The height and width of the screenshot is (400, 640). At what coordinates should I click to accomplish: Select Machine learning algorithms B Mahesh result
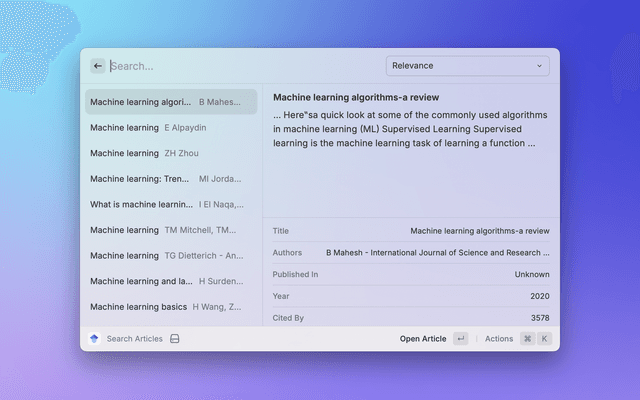pos(171,102)
